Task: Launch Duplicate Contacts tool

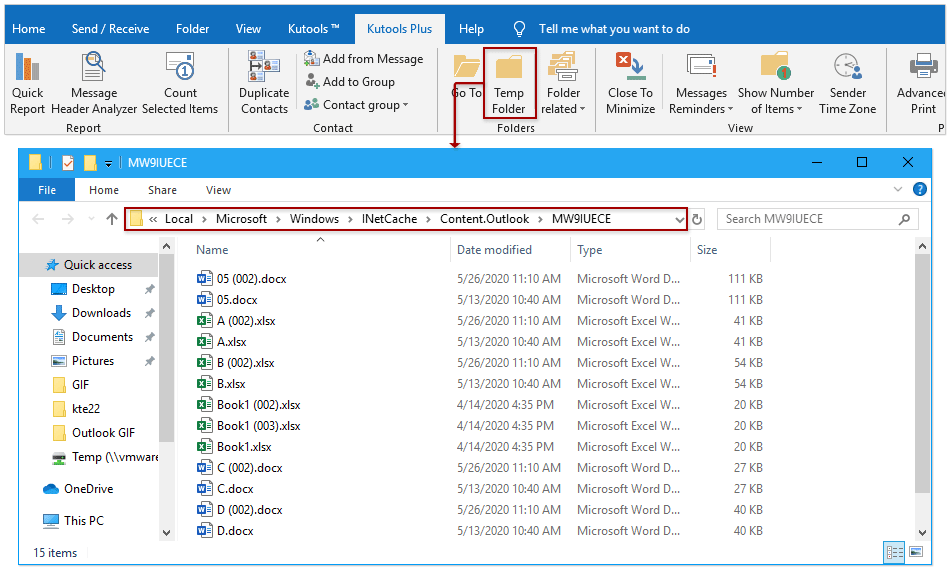Action: [264, 84]
